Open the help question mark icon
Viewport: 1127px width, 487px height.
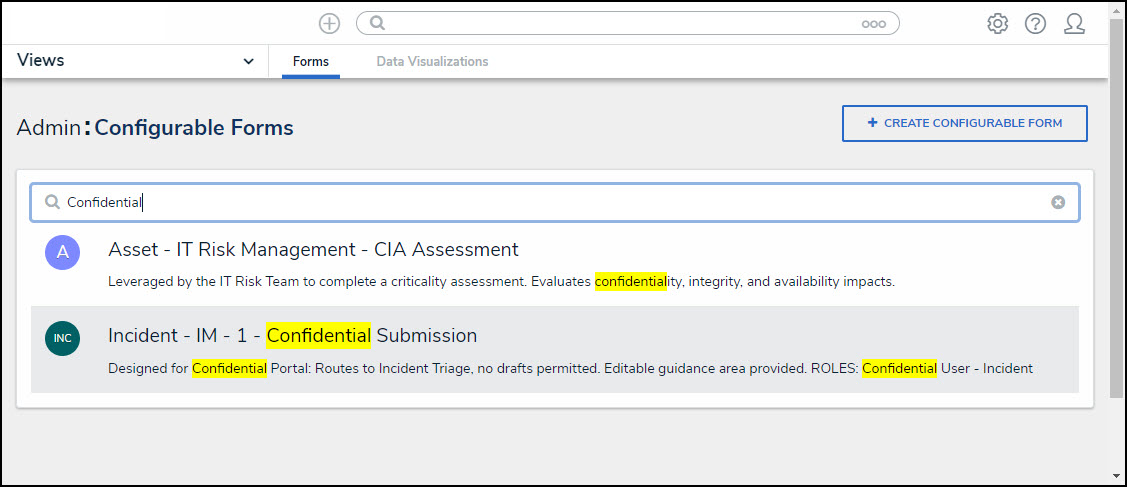pos(1035,23)
